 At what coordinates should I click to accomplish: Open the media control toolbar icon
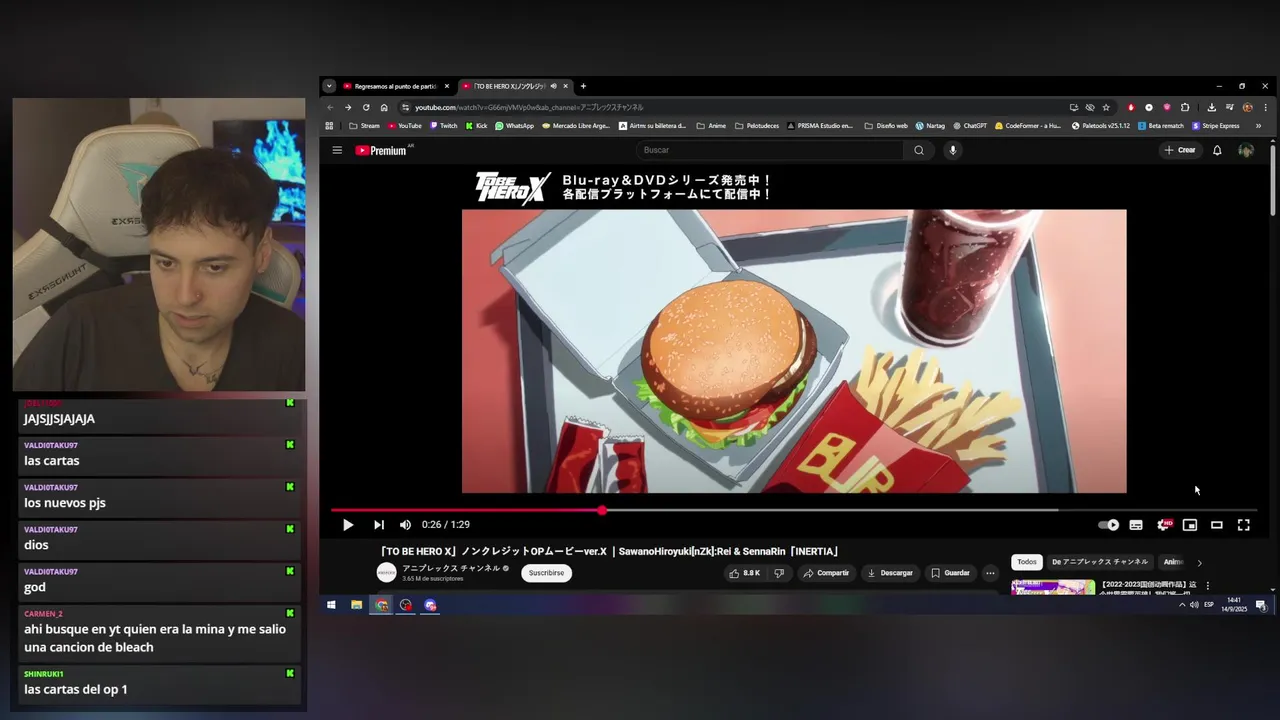(1230, 107)
